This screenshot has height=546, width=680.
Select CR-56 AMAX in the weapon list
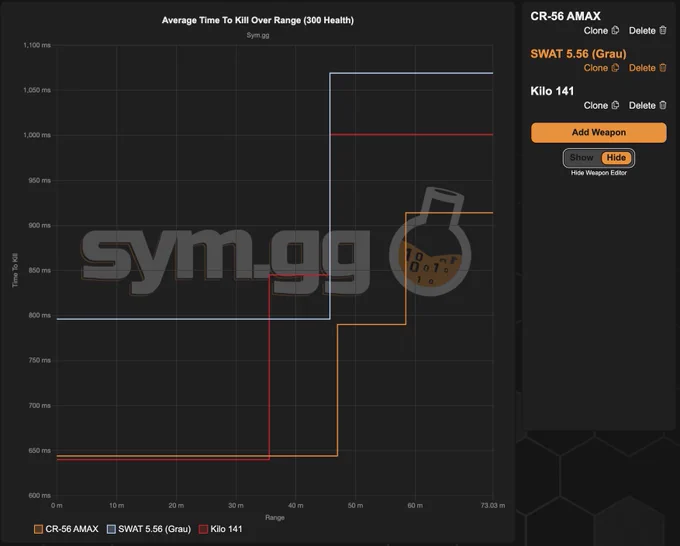(x=565, y=16)
